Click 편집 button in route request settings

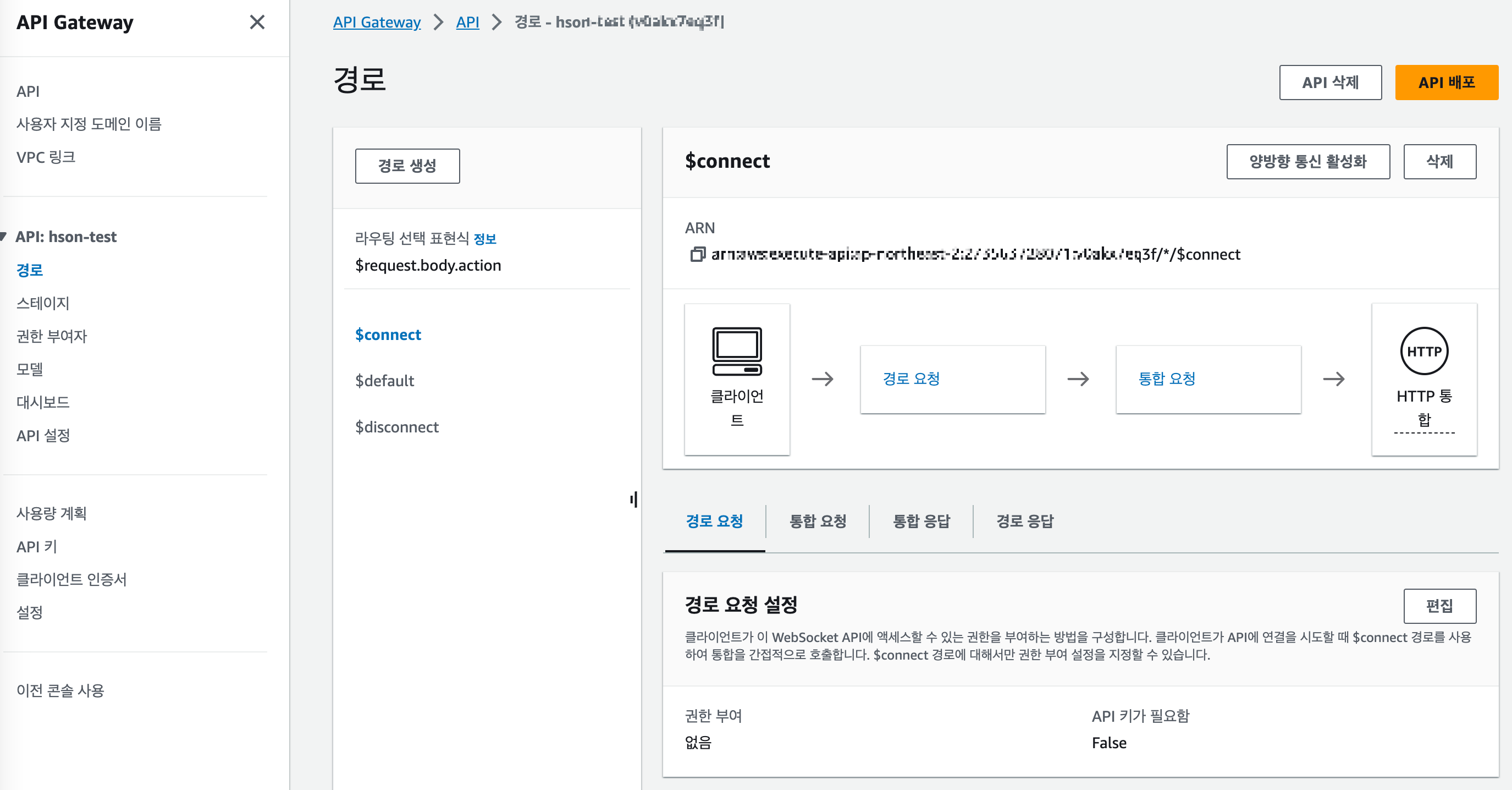pyautogui.click(x=1439, y=606)
